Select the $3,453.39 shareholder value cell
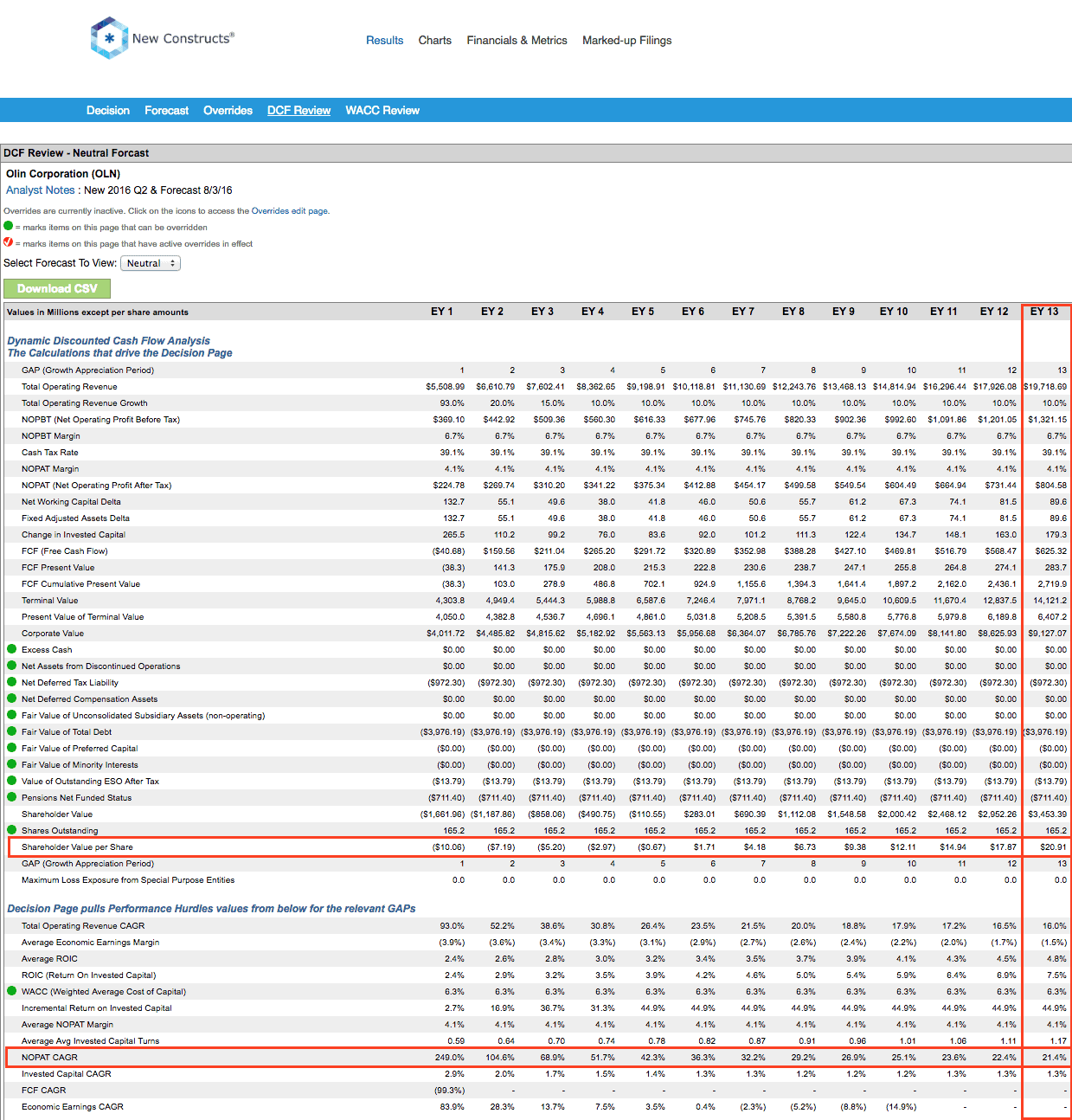 coord(1047,814)
